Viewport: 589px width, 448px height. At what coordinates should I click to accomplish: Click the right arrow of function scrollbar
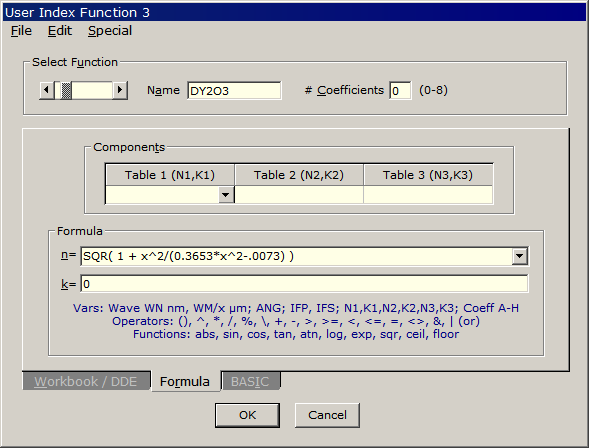[120, 90]
